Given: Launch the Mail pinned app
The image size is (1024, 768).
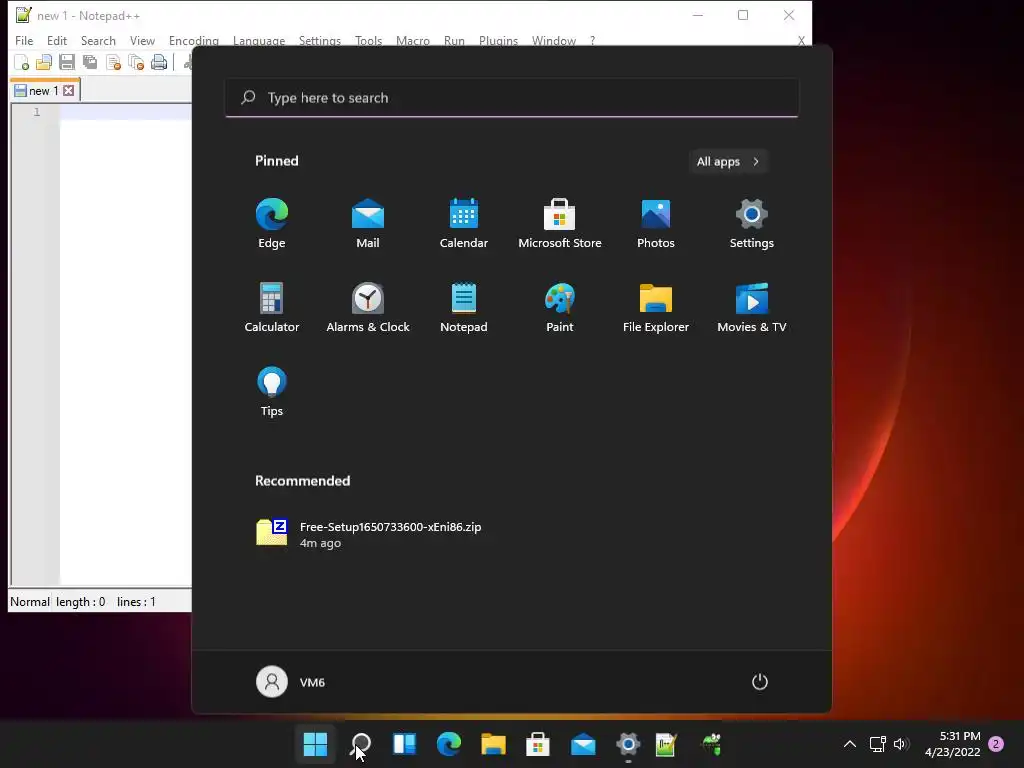Looking at the screenshot, I should (368, 223).
